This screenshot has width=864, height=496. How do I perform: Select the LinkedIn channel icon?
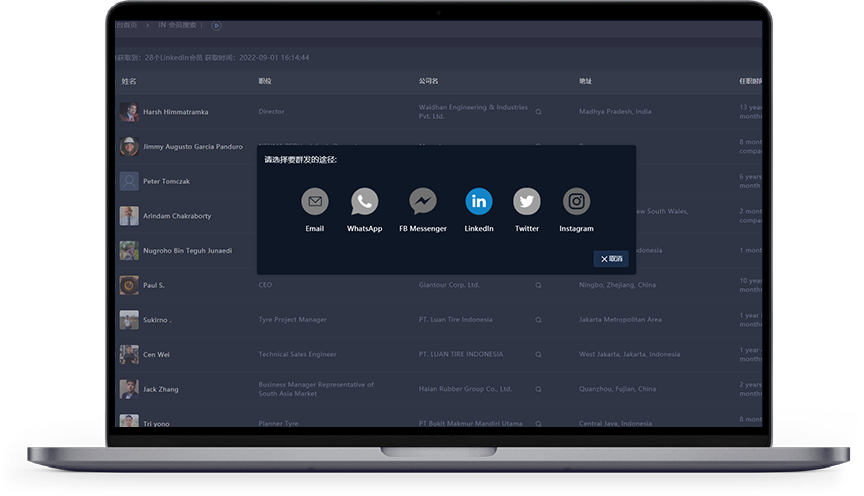click(x=479, y=201)
